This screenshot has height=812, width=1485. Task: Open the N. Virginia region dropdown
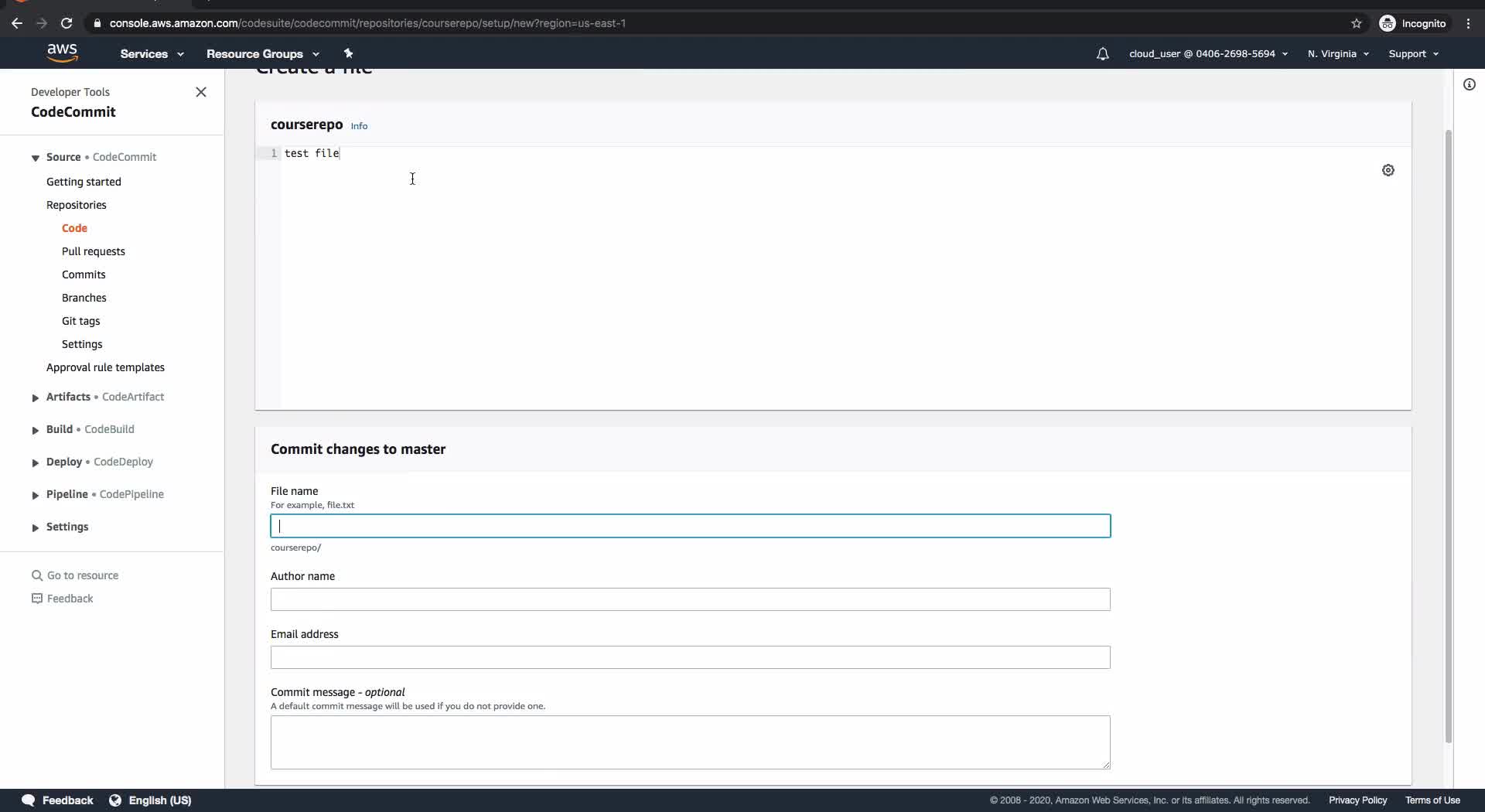pos(1338,53)
